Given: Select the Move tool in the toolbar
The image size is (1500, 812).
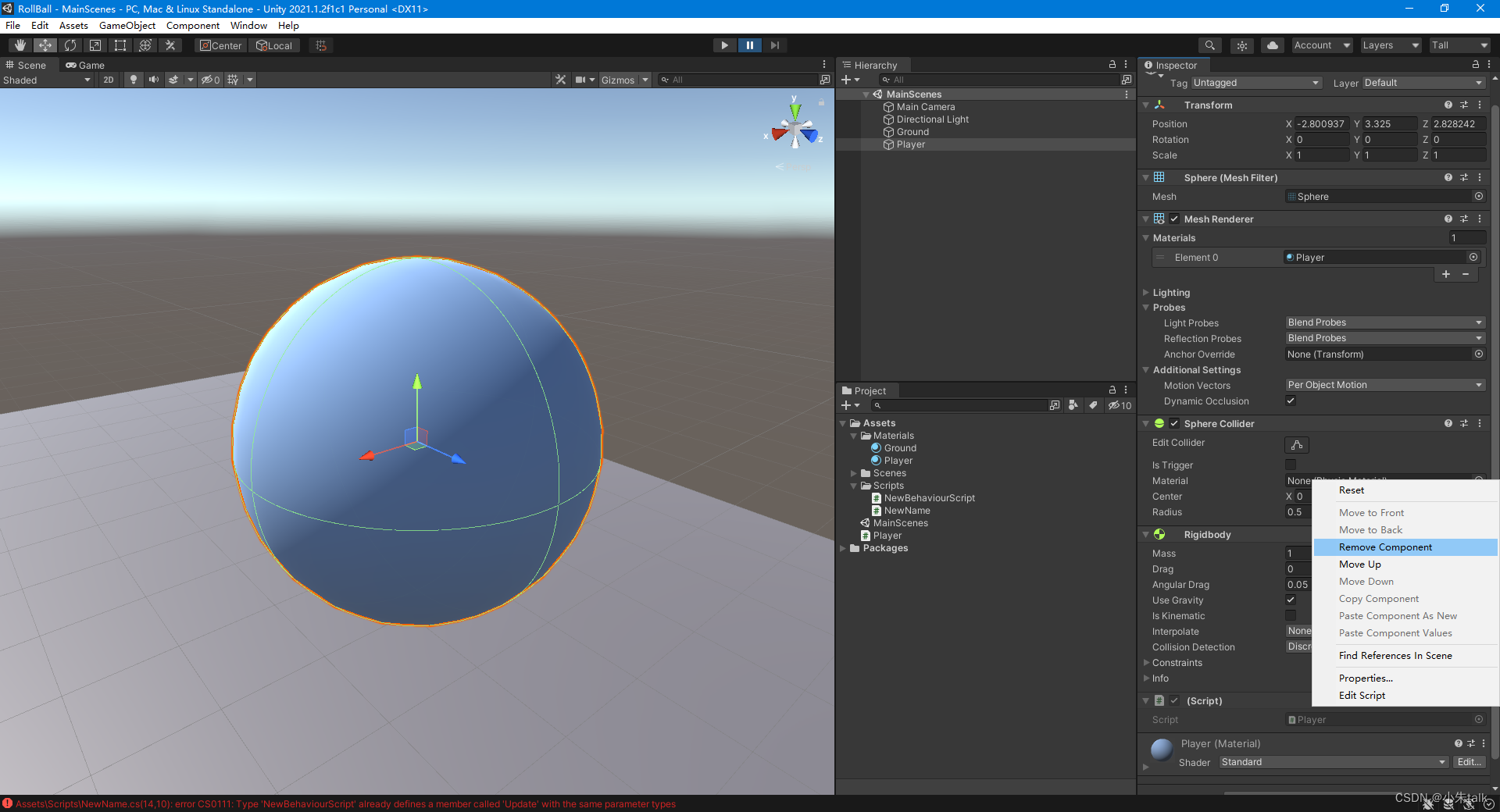Looking at the screenshot, I should click(x=45, y=45).
